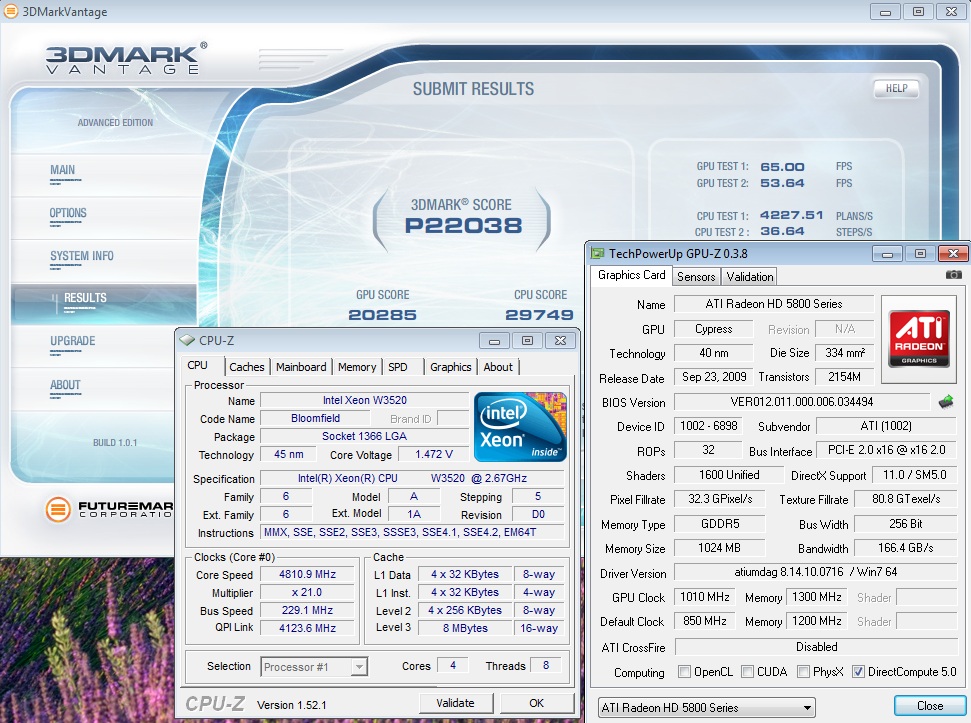This screenshot has width=971, height=723.
Task: Open SYSTEM INFO in 3DMark sidebar
Action: click(82, 256)
